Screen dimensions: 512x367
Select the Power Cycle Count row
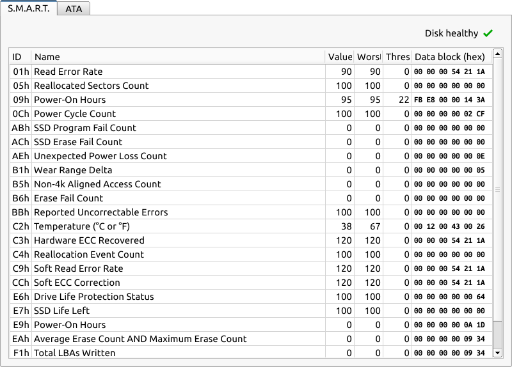(251, 114)
